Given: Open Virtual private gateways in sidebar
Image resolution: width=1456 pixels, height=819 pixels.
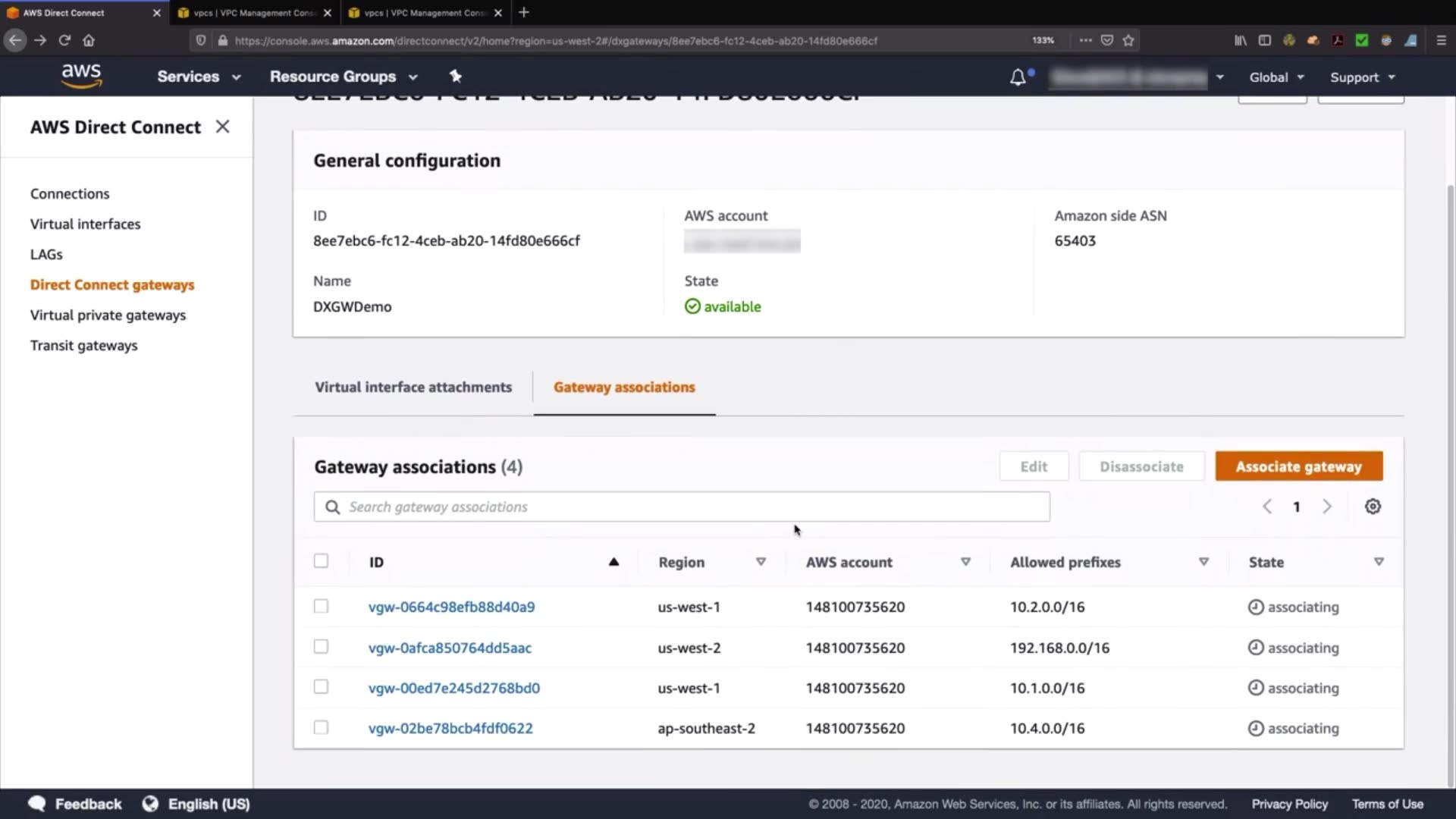Looking at the screenshot, I should click(108, 315).
